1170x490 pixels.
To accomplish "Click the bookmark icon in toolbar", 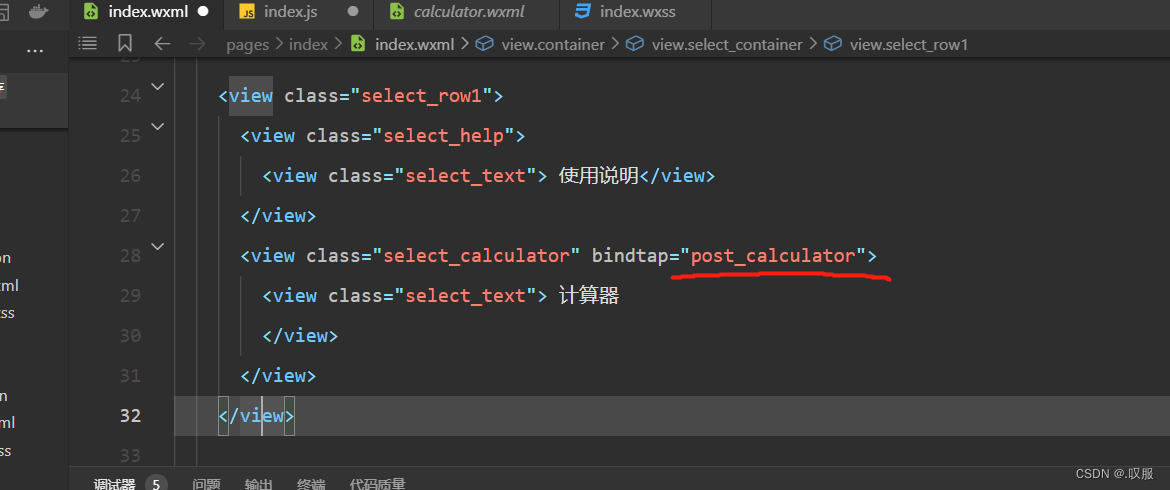I will pyautogui.click(x=125, y=43).
